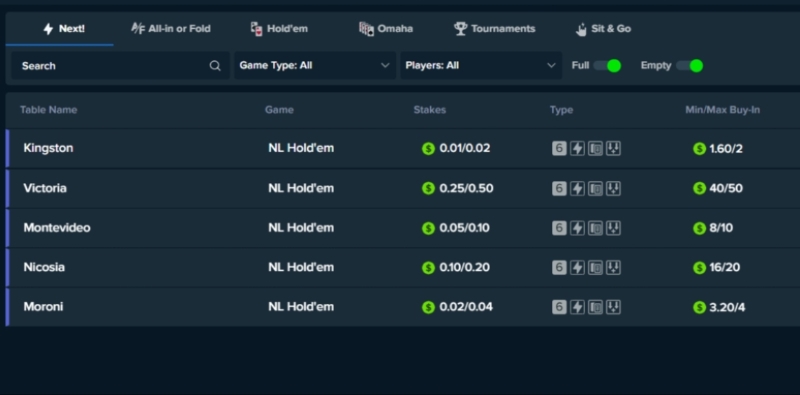The width and height of the screenshot is (800, 395).
Task: Select the Moroni table name
Action: pos(43,307)
